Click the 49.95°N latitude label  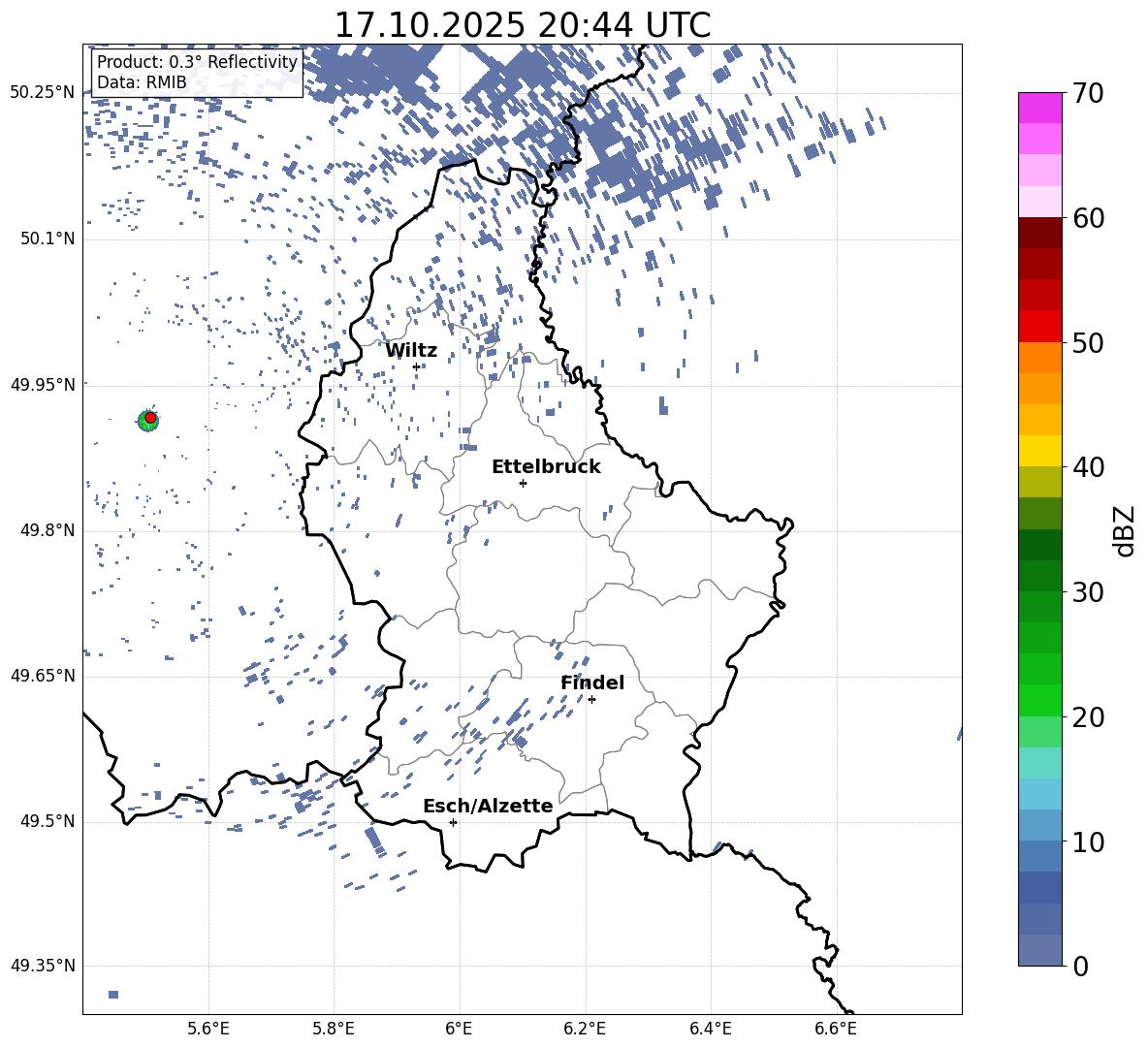point(43,384)
